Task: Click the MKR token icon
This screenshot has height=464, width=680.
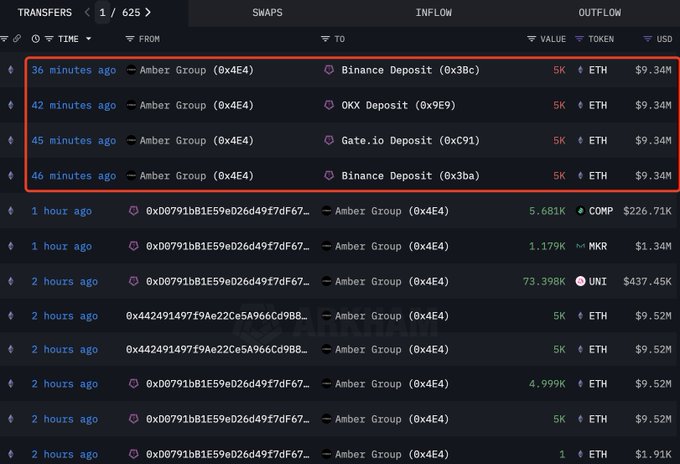Action: (x=580, y=246)
